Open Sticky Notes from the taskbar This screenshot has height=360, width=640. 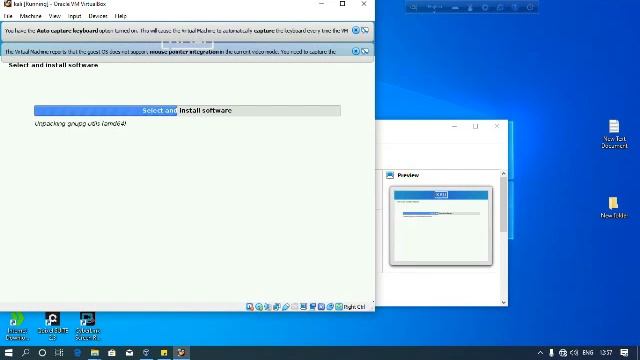[164, 353]
